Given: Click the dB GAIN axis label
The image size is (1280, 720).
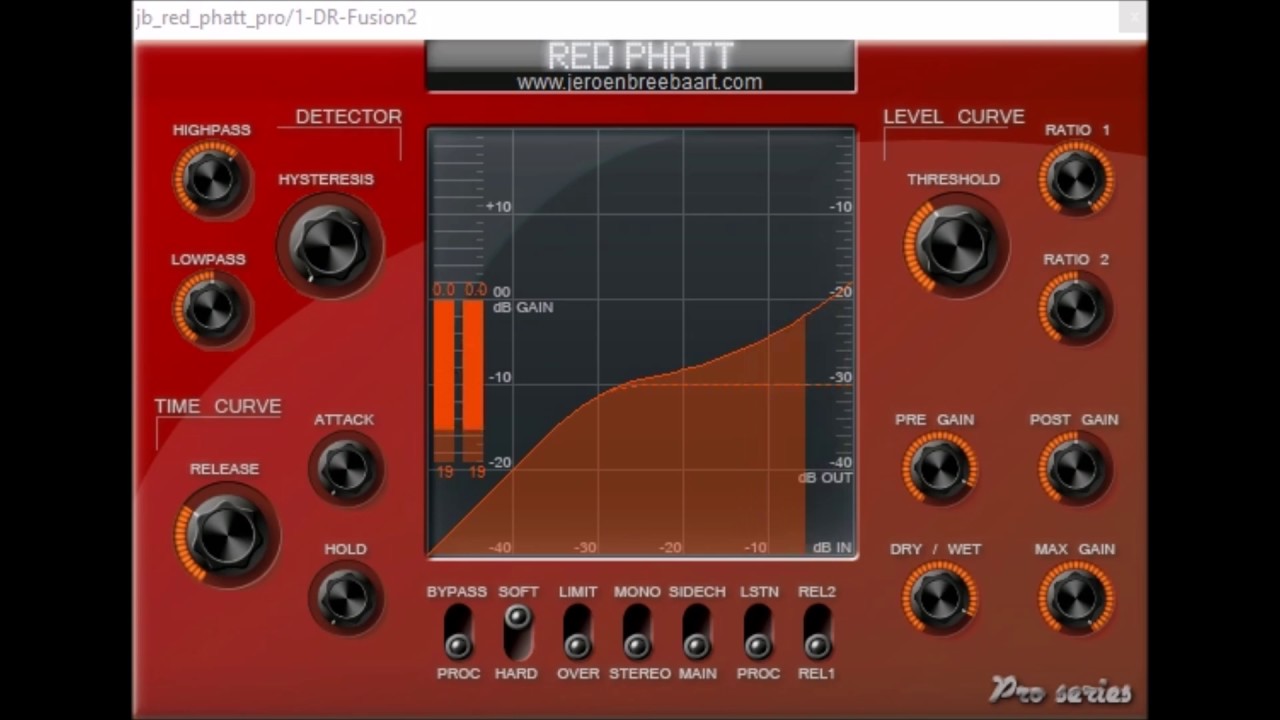Looking at the screenshot, I should click(x=523, y=307).
